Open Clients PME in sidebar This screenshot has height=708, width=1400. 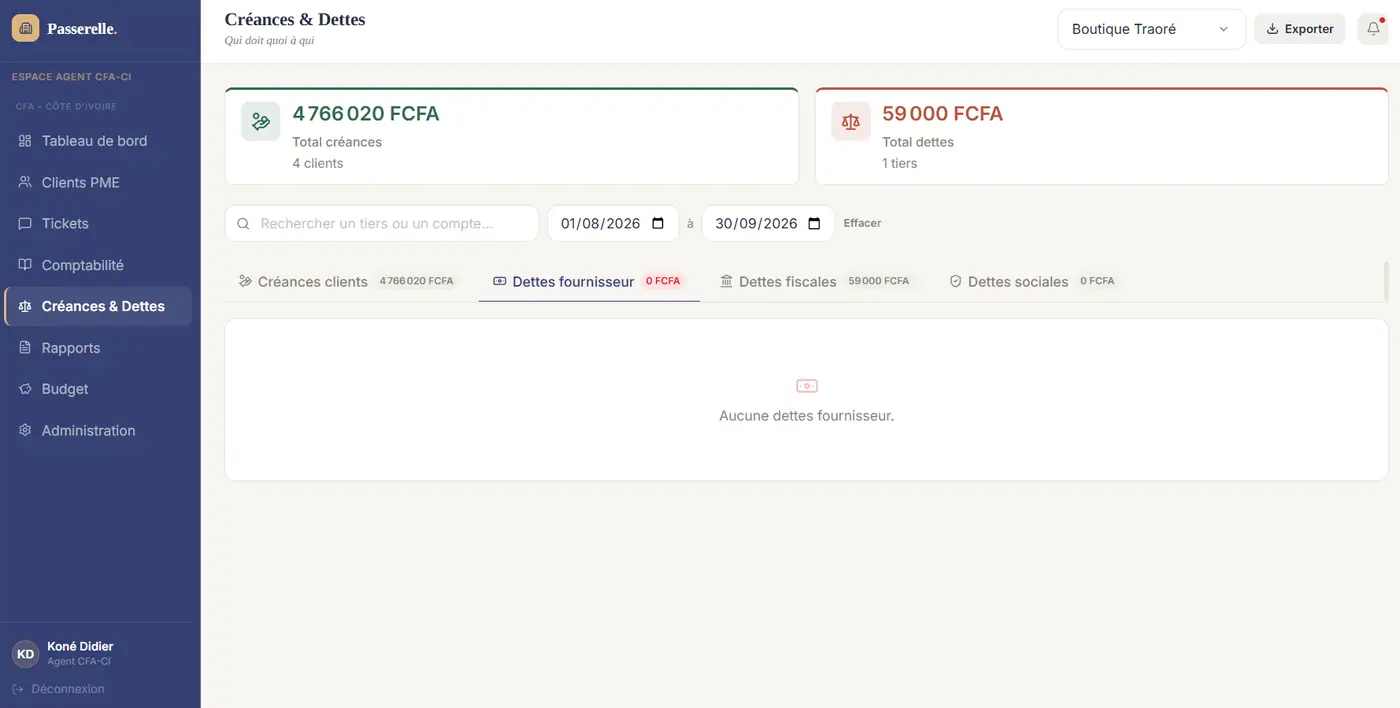(98, 183)
